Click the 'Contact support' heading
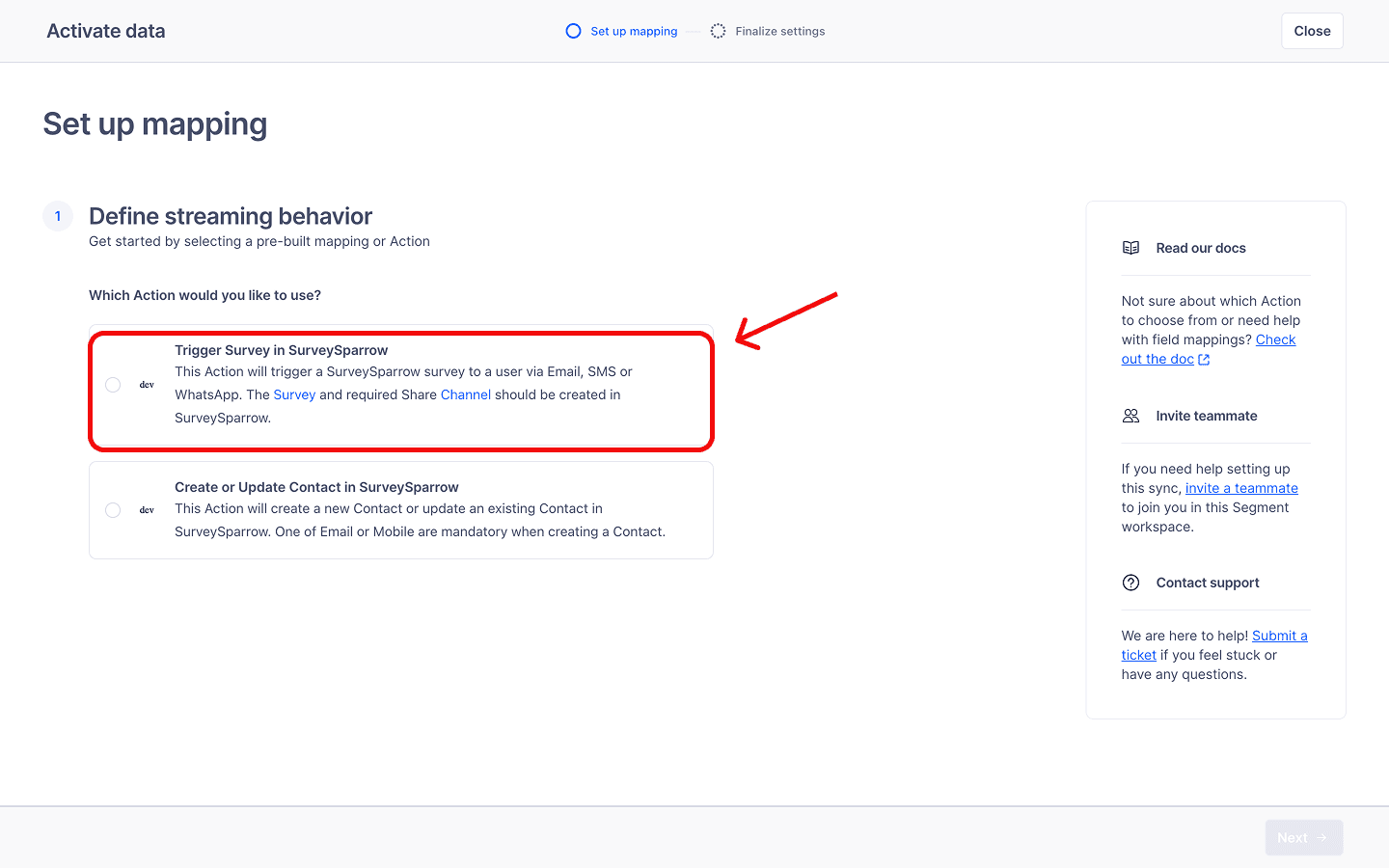Image resolution: width=1389 pixels, height=868 pixels. [1208, 583]
